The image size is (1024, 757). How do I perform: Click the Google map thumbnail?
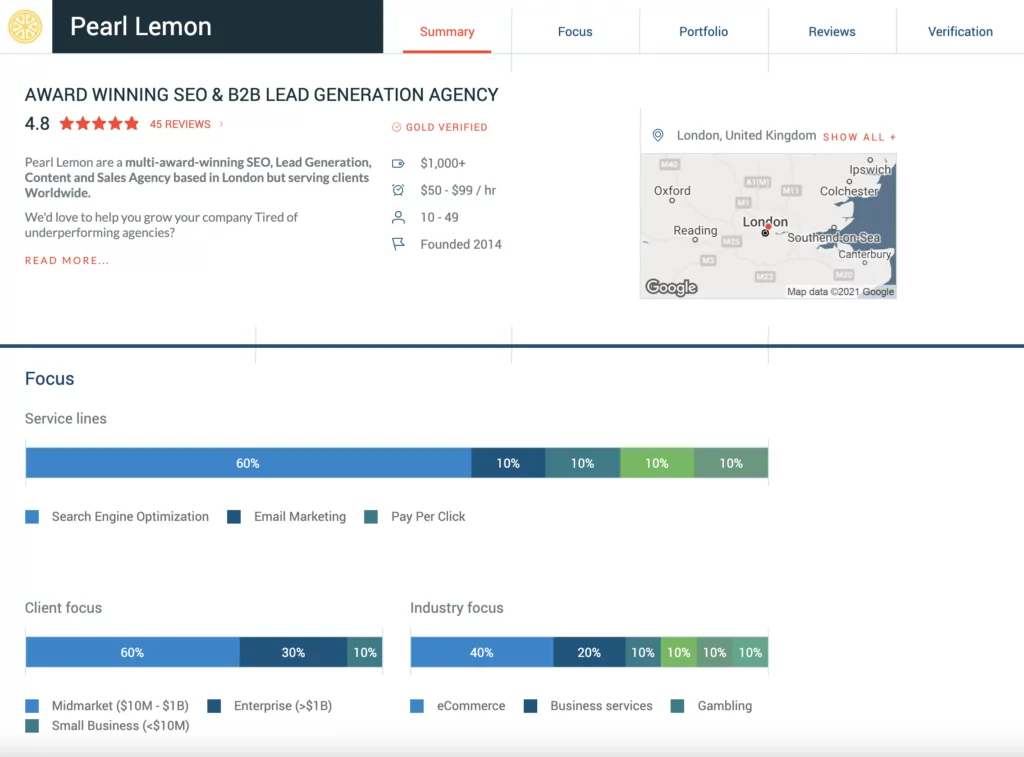coord(768,226)
